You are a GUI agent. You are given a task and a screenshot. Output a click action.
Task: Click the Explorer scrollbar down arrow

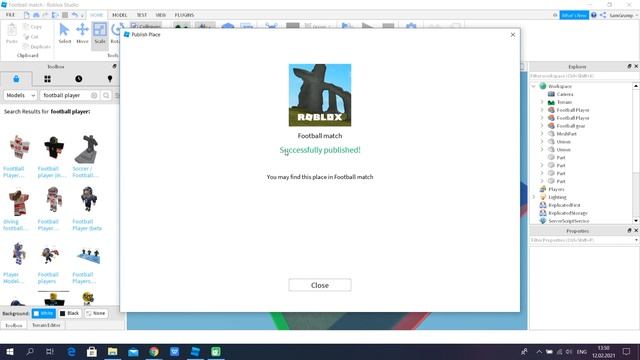tap(636, 221)
